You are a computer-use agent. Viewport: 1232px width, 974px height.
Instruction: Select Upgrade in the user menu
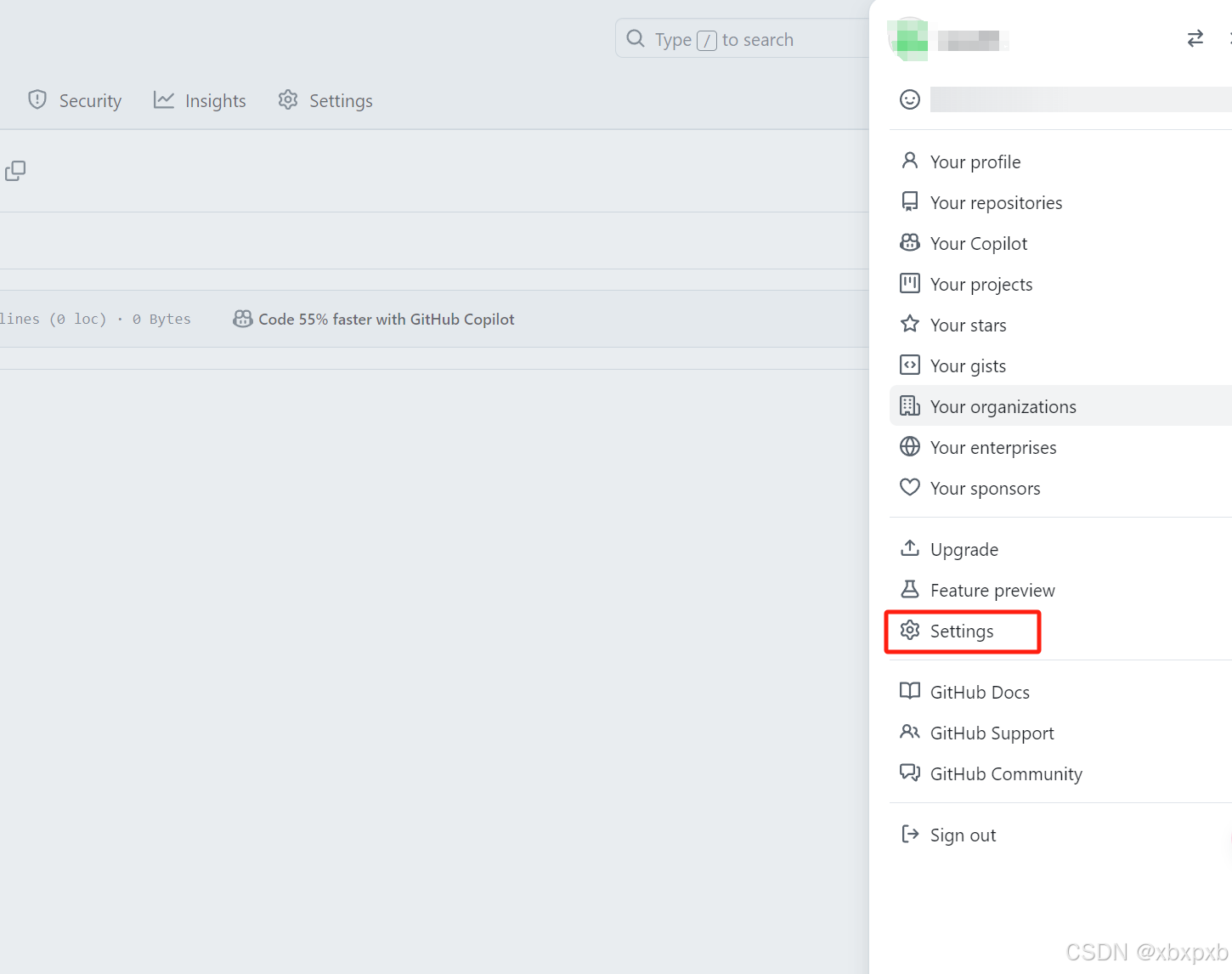pyautogui.click(x=1060, y=549)
